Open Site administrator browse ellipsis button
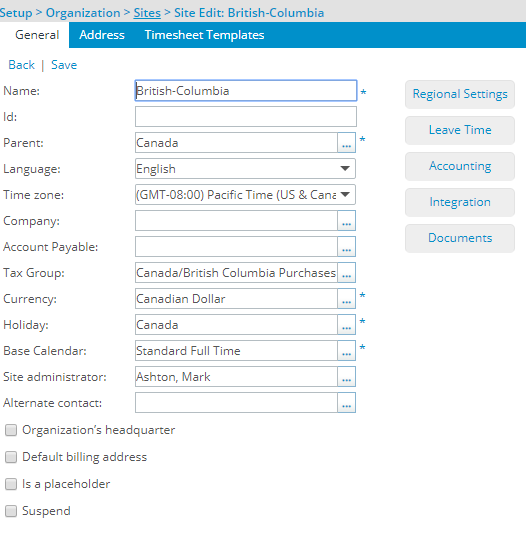 346,377
